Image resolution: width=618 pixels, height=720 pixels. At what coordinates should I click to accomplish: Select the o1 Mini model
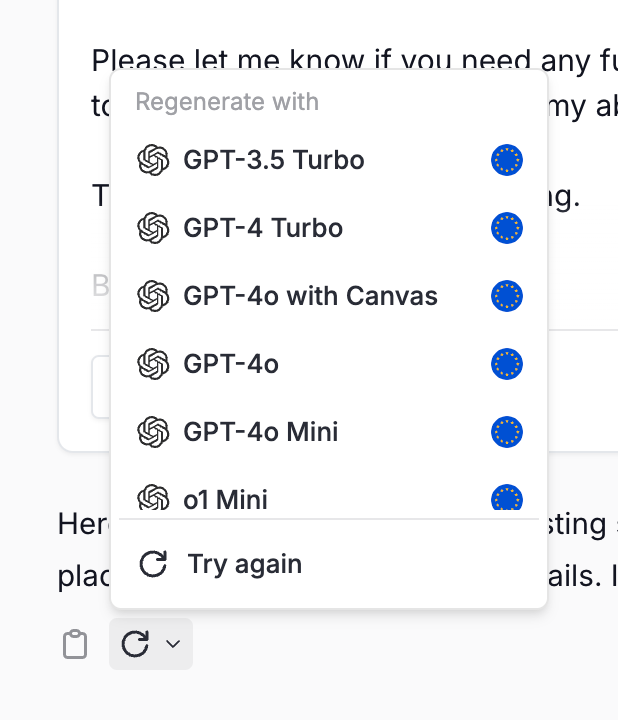pyautogui.click(x=226, y=499)
